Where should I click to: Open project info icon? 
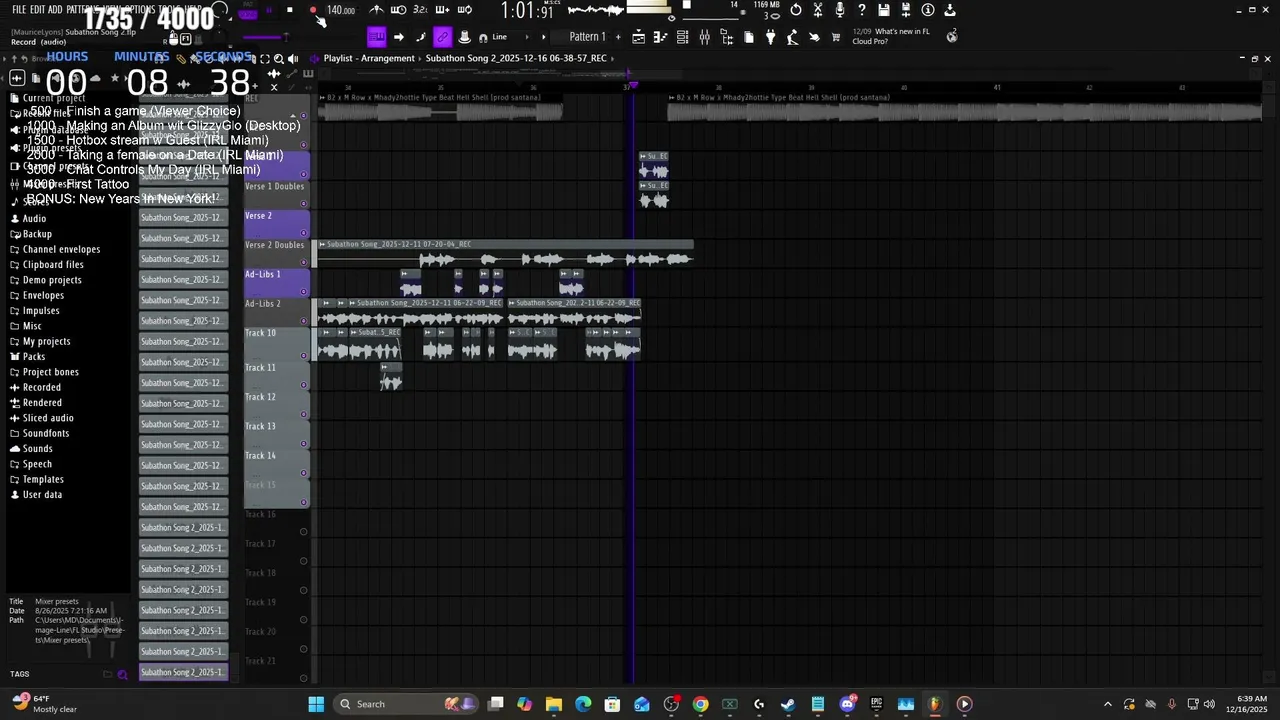(928, 10)
